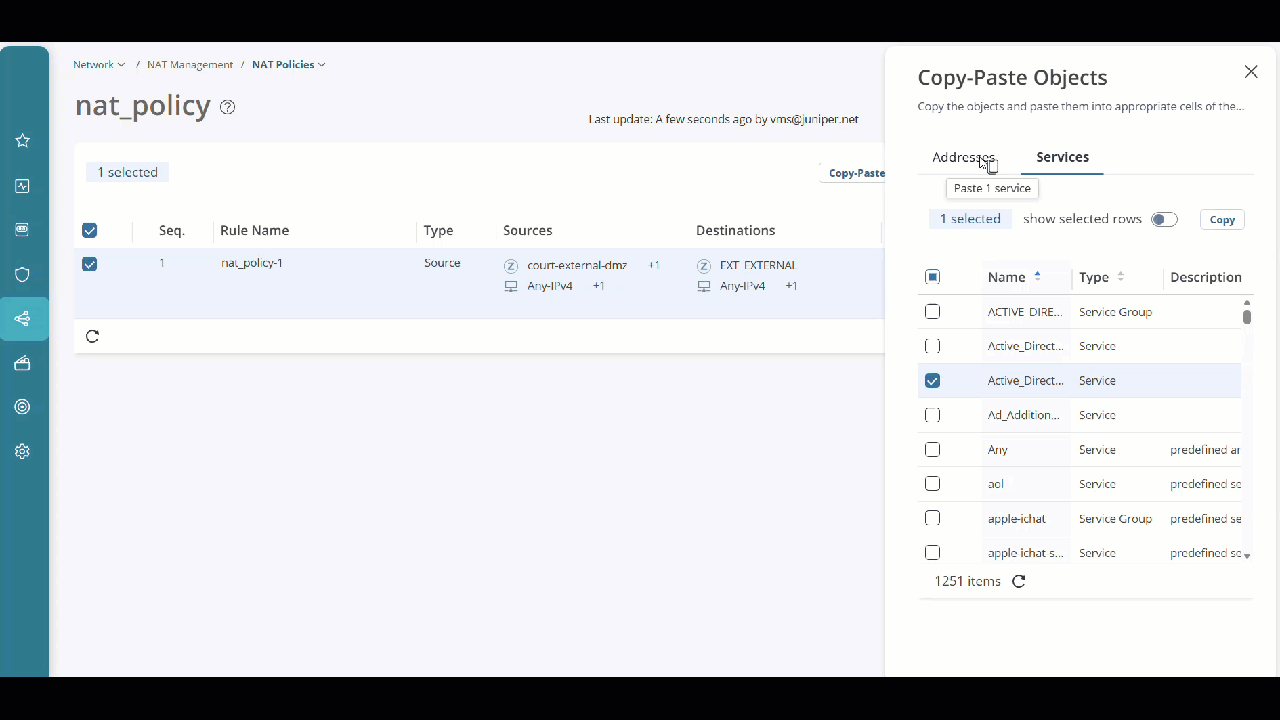
Task: Enable the show selected rows toggle
Action: tap(1164, 220)
